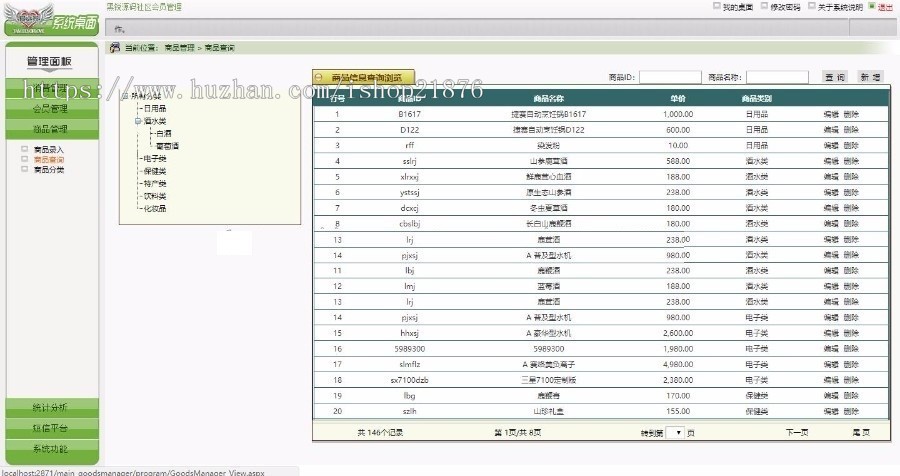Click the icon beside 商品查询 in sidebar

point(25,159)
